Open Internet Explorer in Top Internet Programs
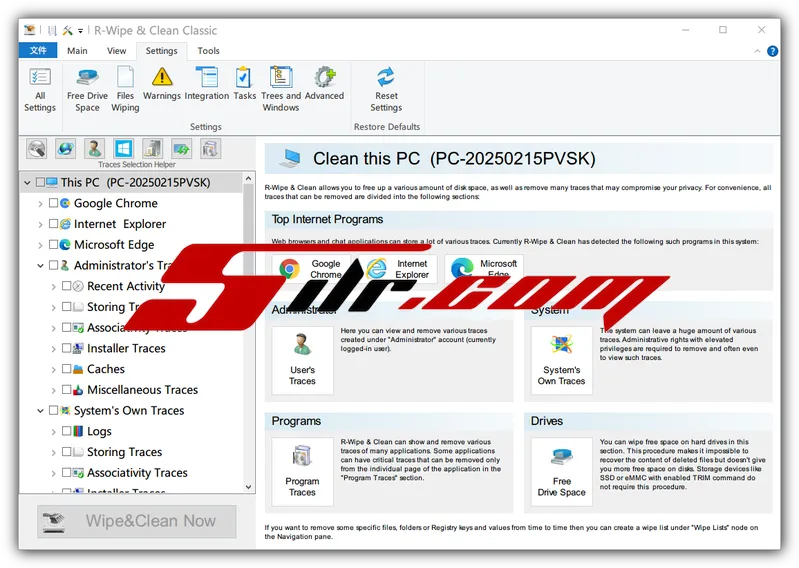This screenshot has width=799, height=568. point(397,268)
